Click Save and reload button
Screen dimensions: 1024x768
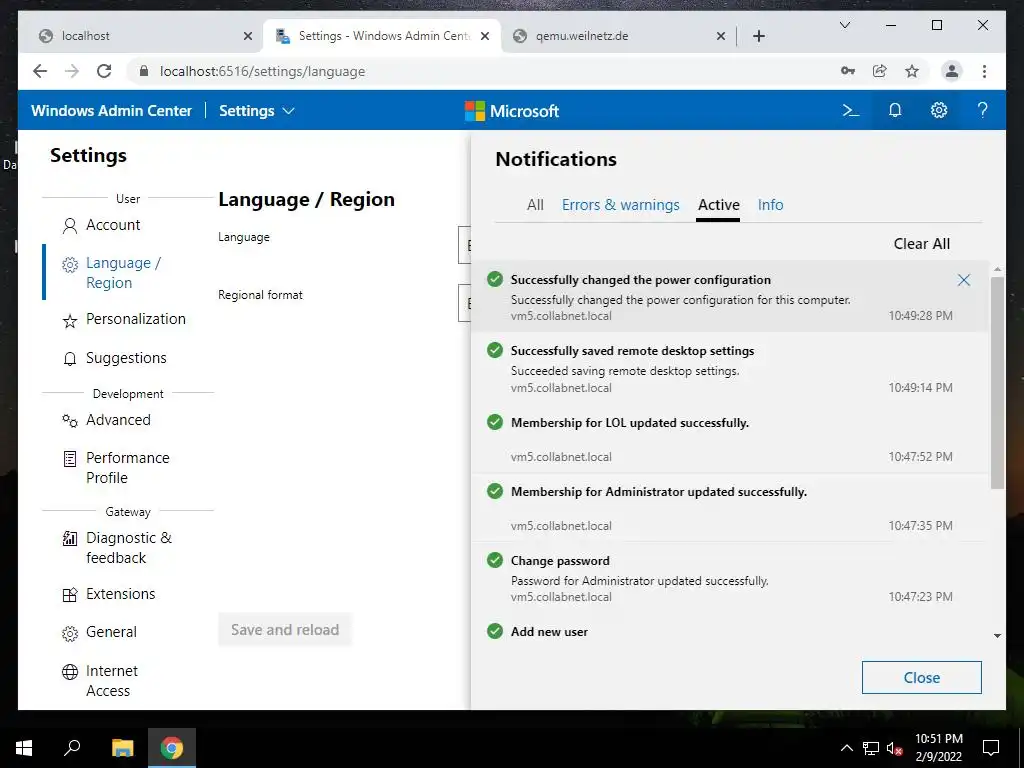(x=285, y=630)
